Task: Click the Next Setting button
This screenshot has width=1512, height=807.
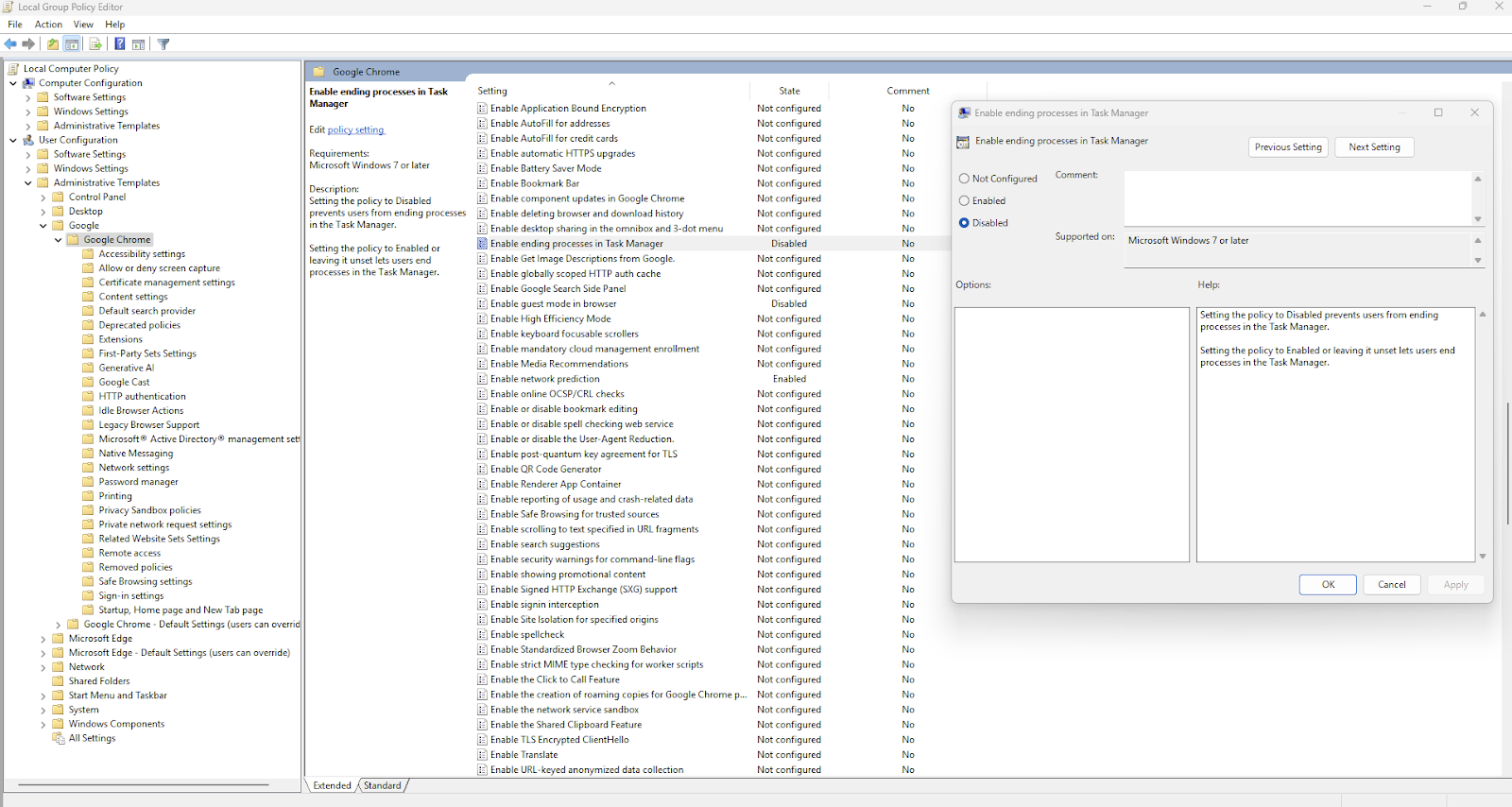Action: click(x=1374, y=147)
